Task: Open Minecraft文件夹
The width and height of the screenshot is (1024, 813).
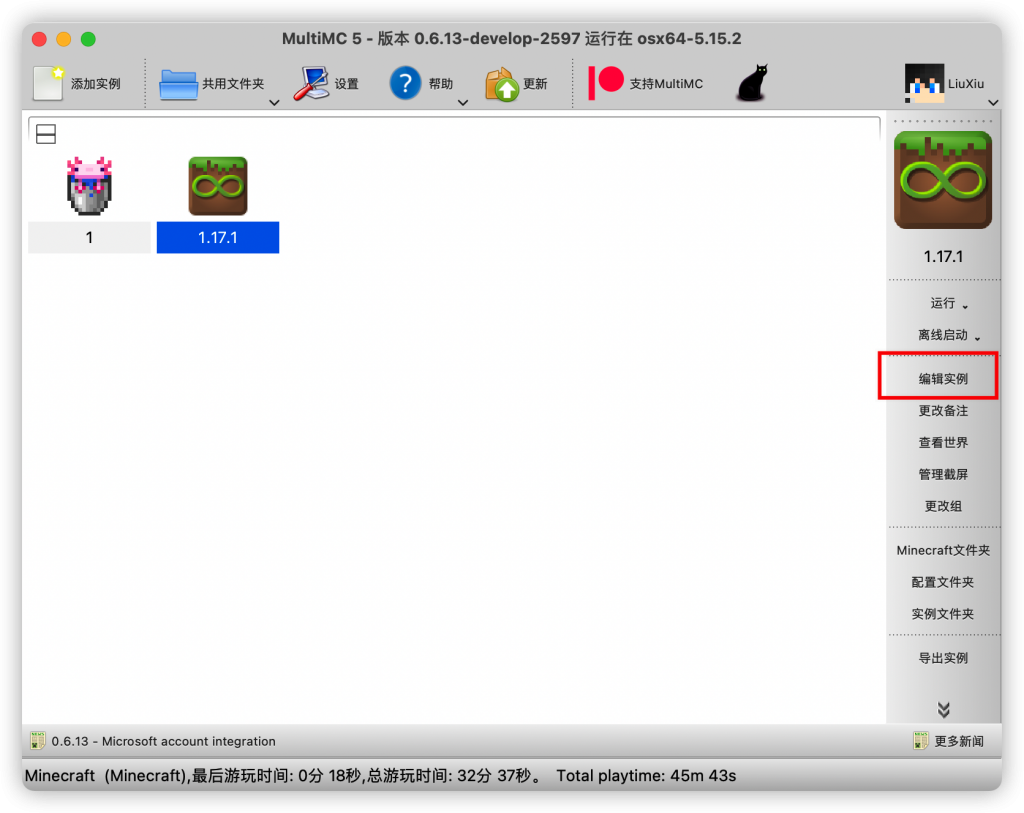Action: click(x=943, y=550)
